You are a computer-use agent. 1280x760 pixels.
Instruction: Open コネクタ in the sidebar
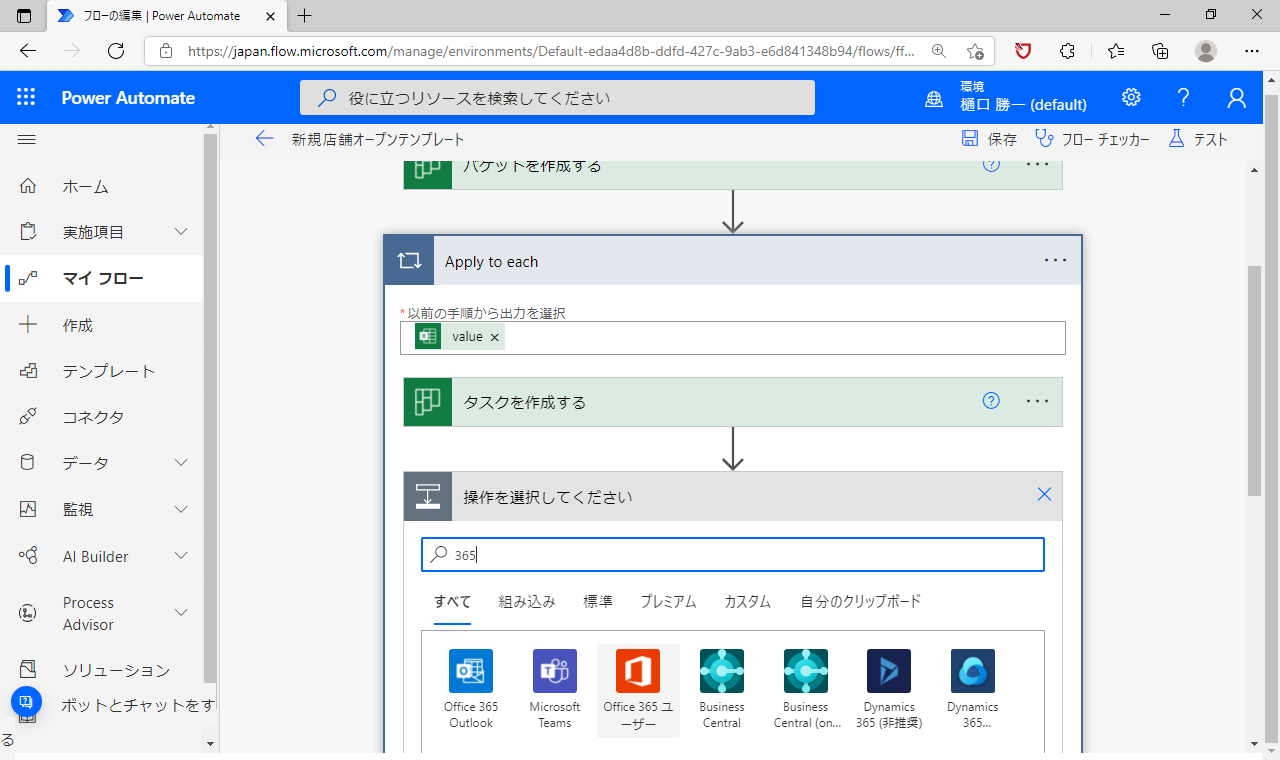94,417
